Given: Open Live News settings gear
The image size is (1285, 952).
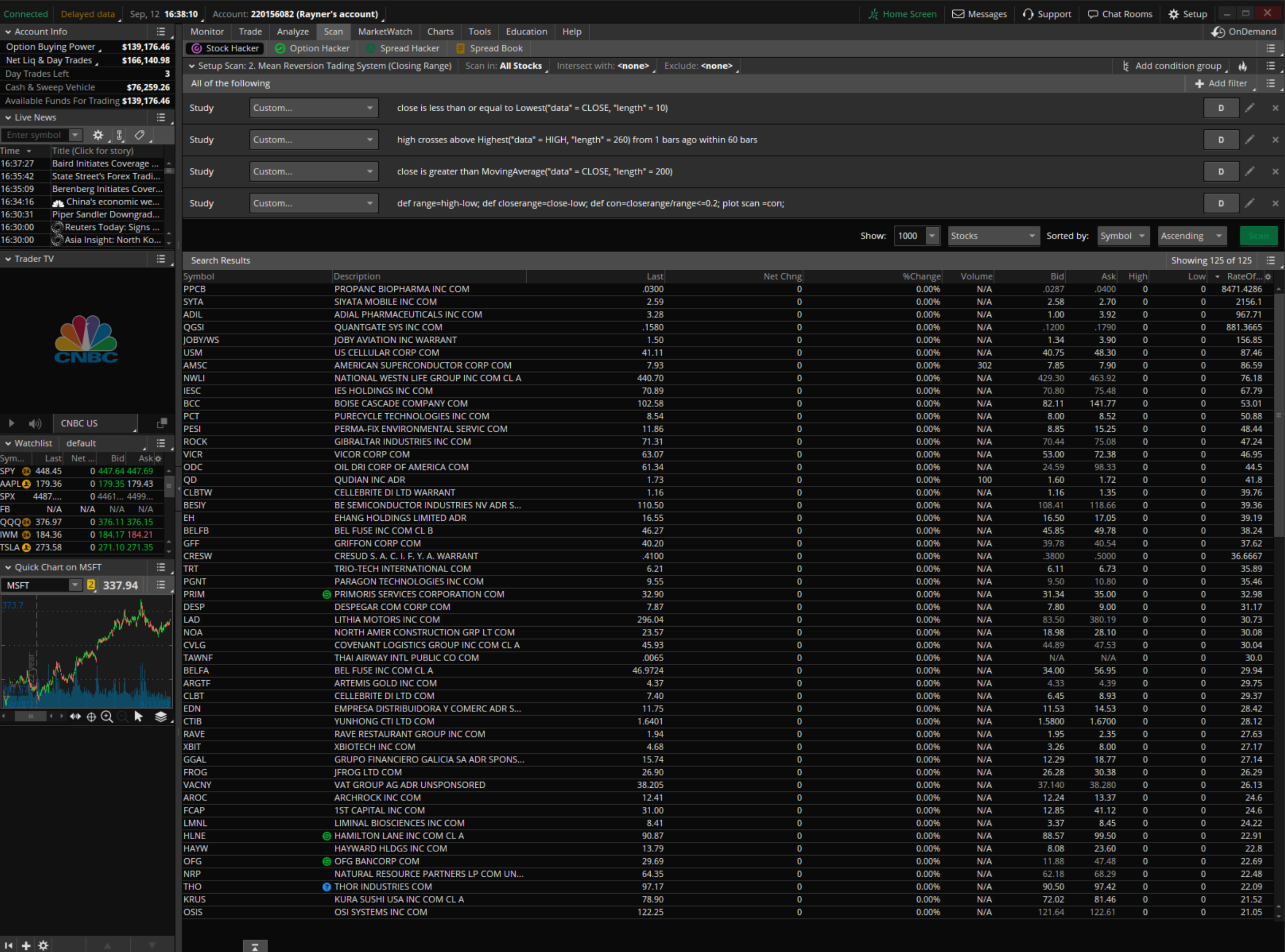Looking at the screenshot, I should (98, 135).
